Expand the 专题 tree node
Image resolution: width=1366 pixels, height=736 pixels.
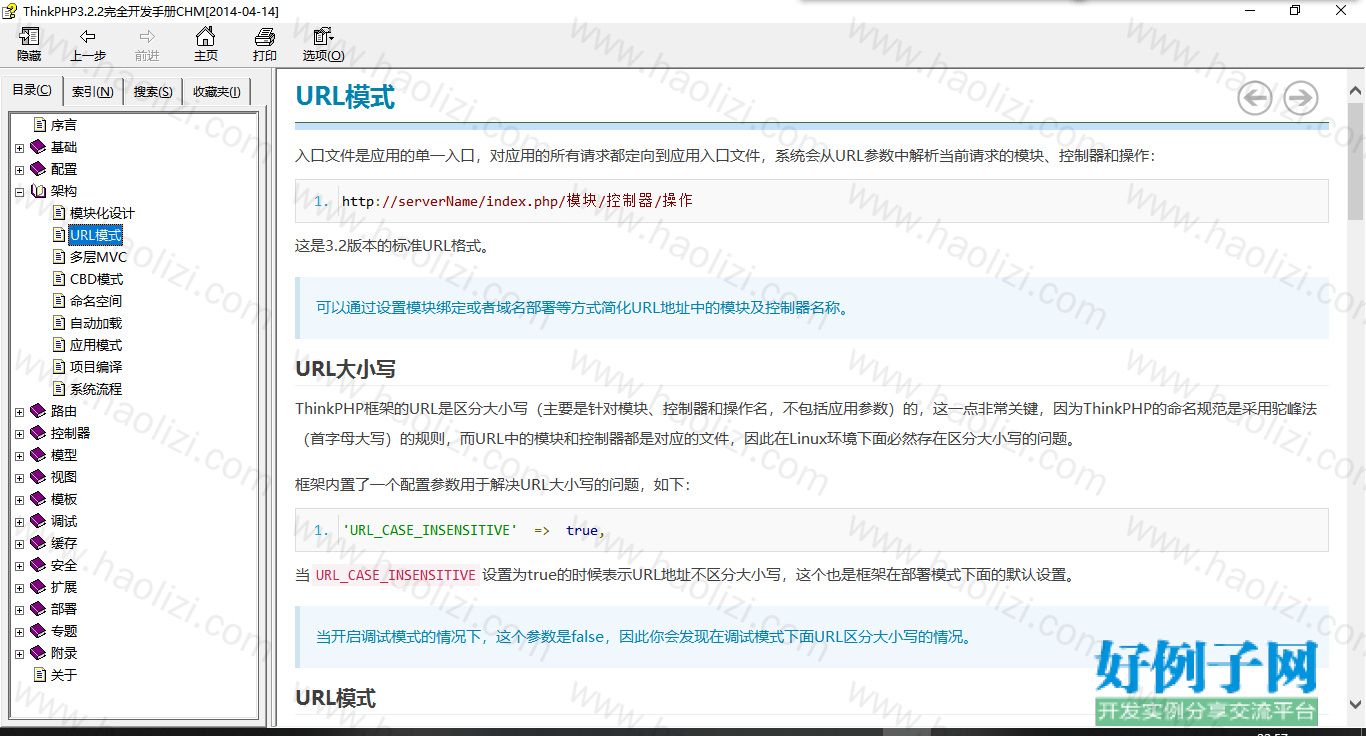pos(20,632)
